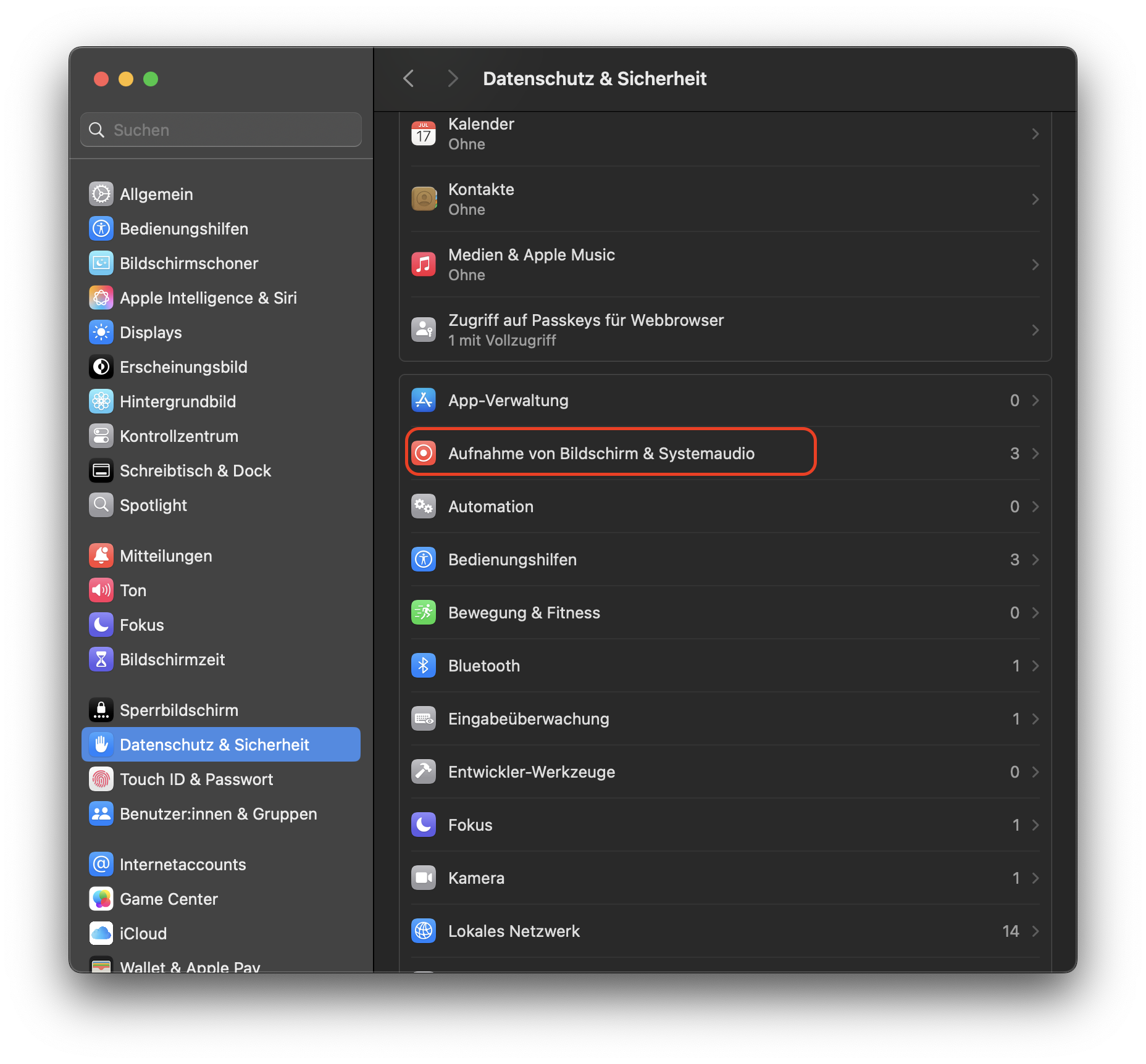Open the Medien & Apple Music calendar icon
Viewport: 1146px width, 1064px height.
click(424, 264)
